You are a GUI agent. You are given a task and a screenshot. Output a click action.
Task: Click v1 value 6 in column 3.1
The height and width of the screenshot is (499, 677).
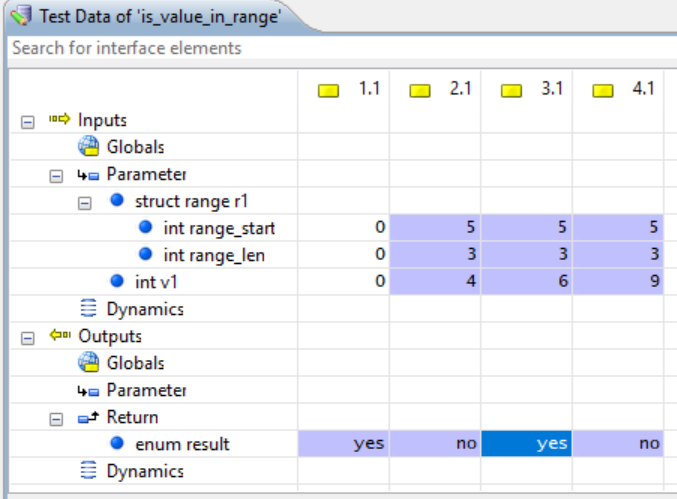(527, 281)
